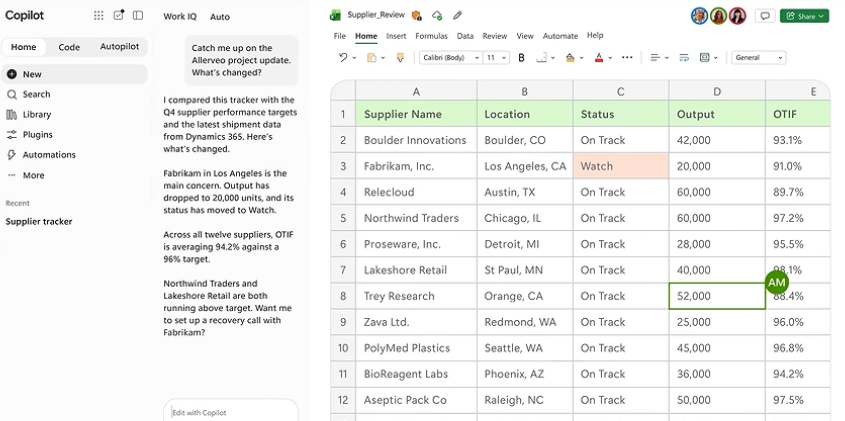Click the pencil editing mode icon
845x421 pixels.
[458, 16]
